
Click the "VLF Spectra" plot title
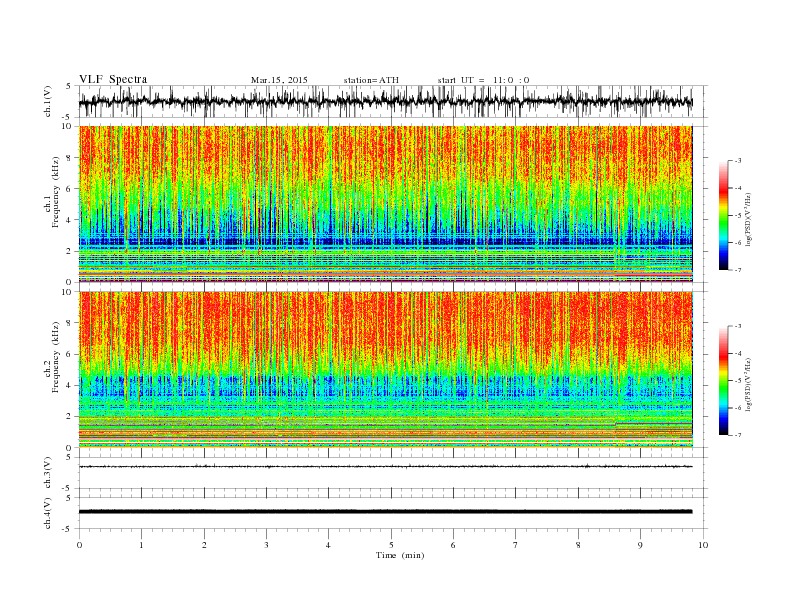(x=113, y=79)
